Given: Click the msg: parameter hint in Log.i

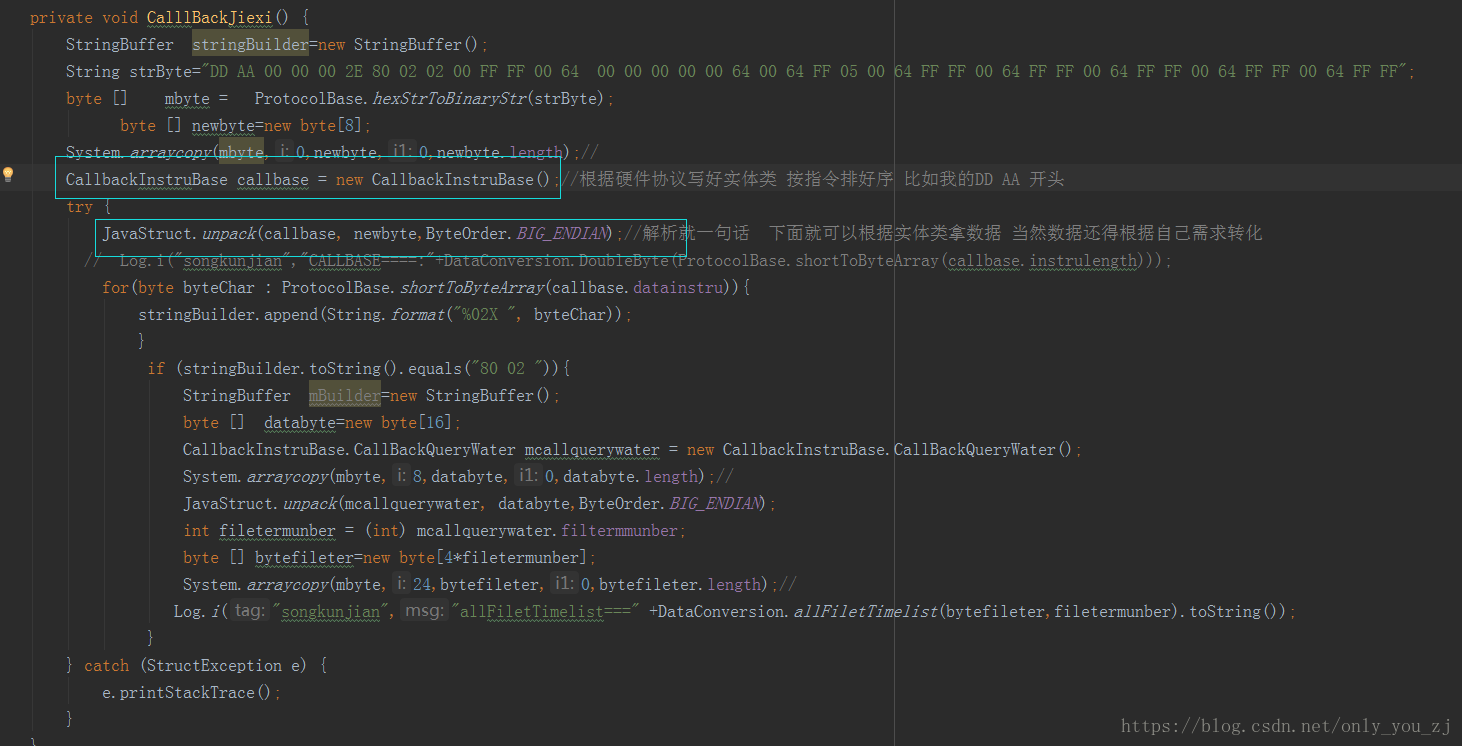Looking at the screenshot, I should (423, 611).
